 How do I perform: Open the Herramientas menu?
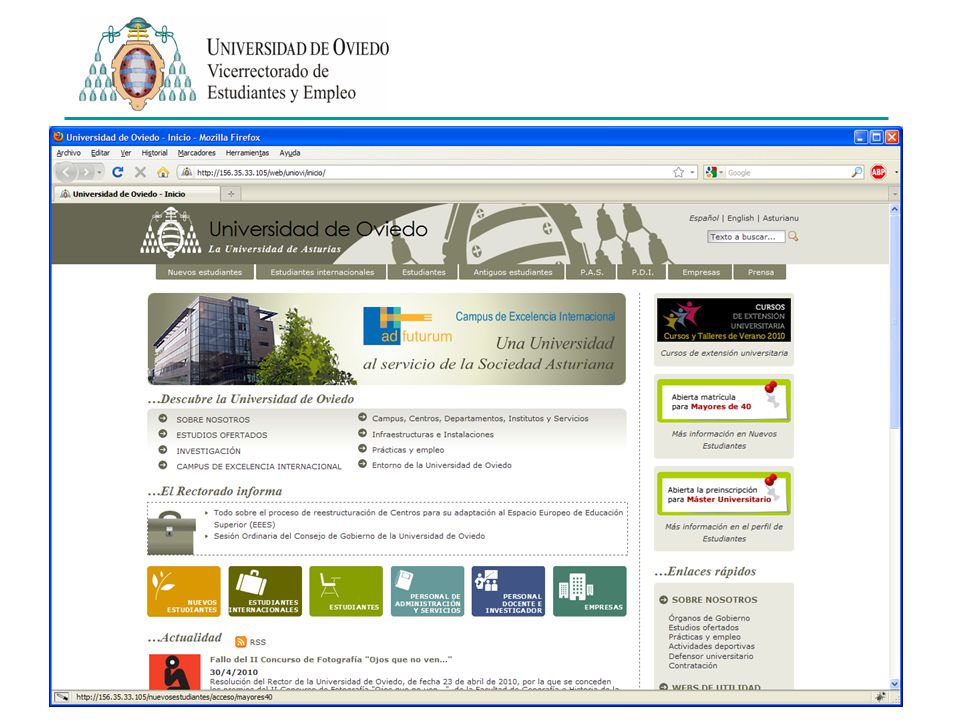247,153
